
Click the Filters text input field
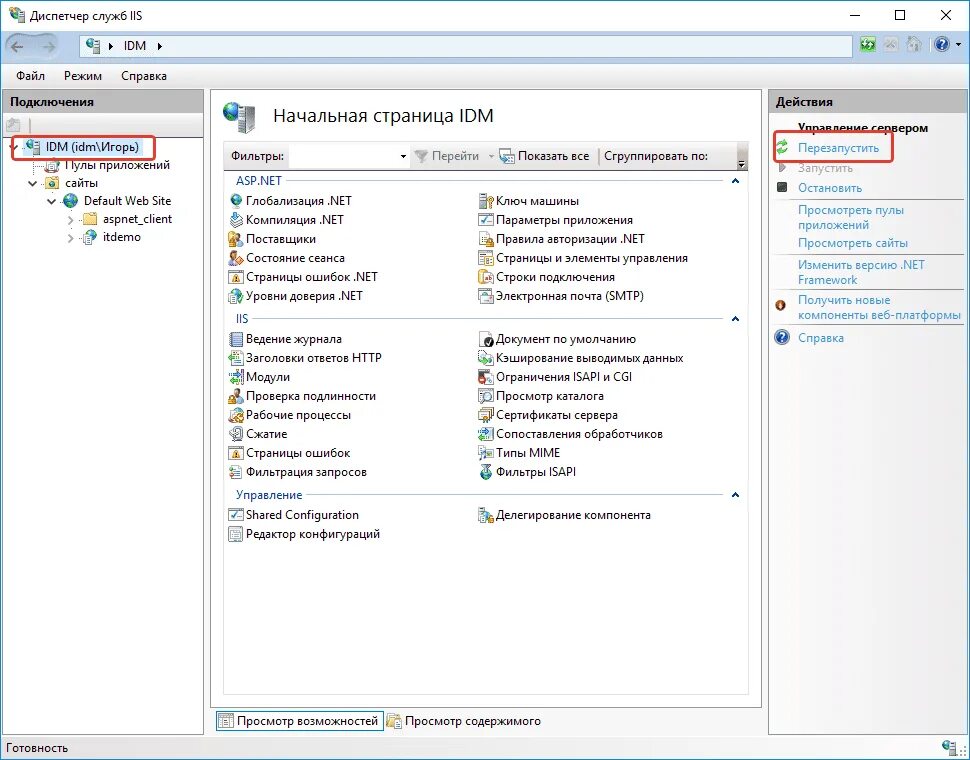point(344,156)
